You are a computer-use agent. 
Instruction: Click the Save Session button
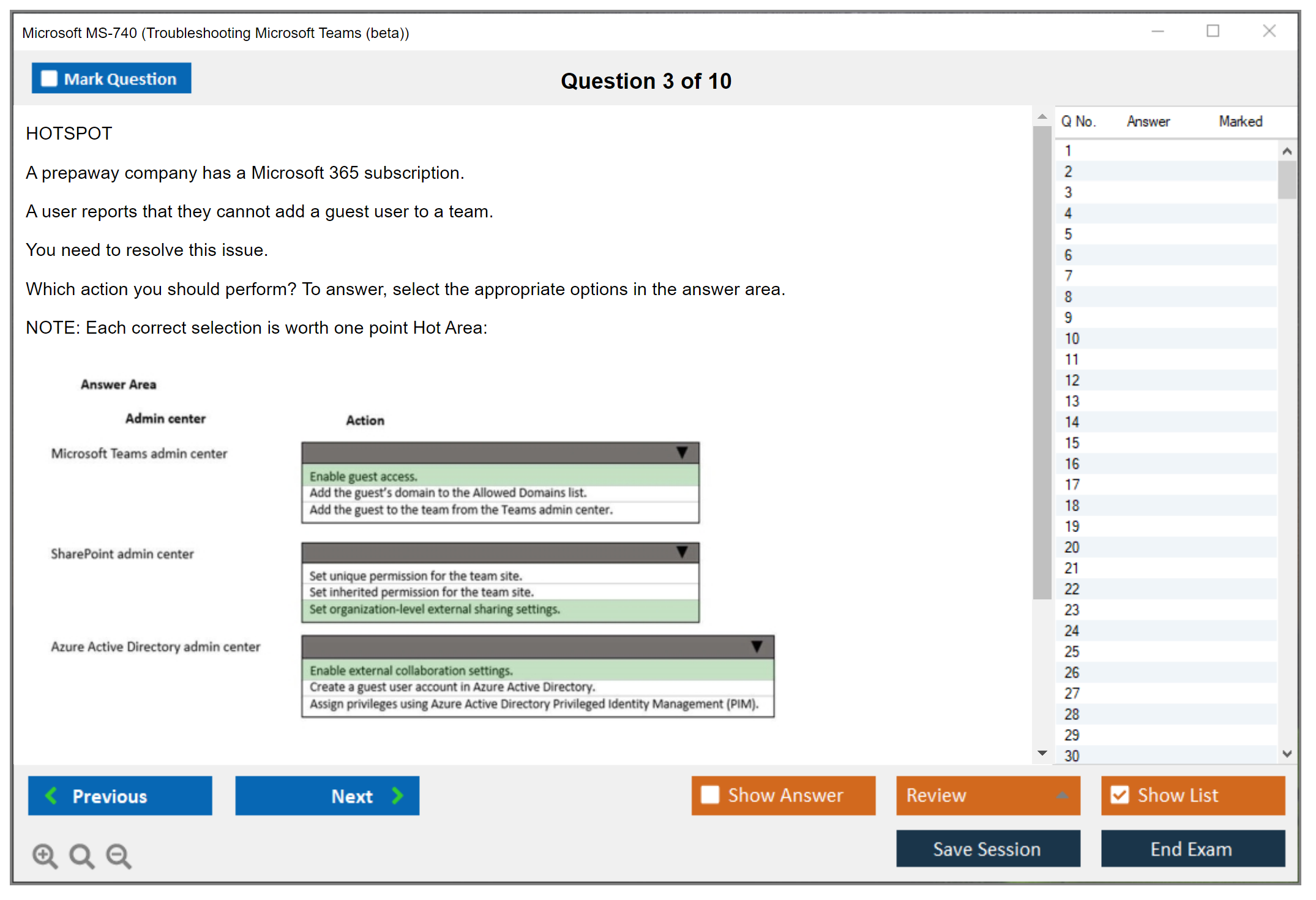(x=987, y=849)
